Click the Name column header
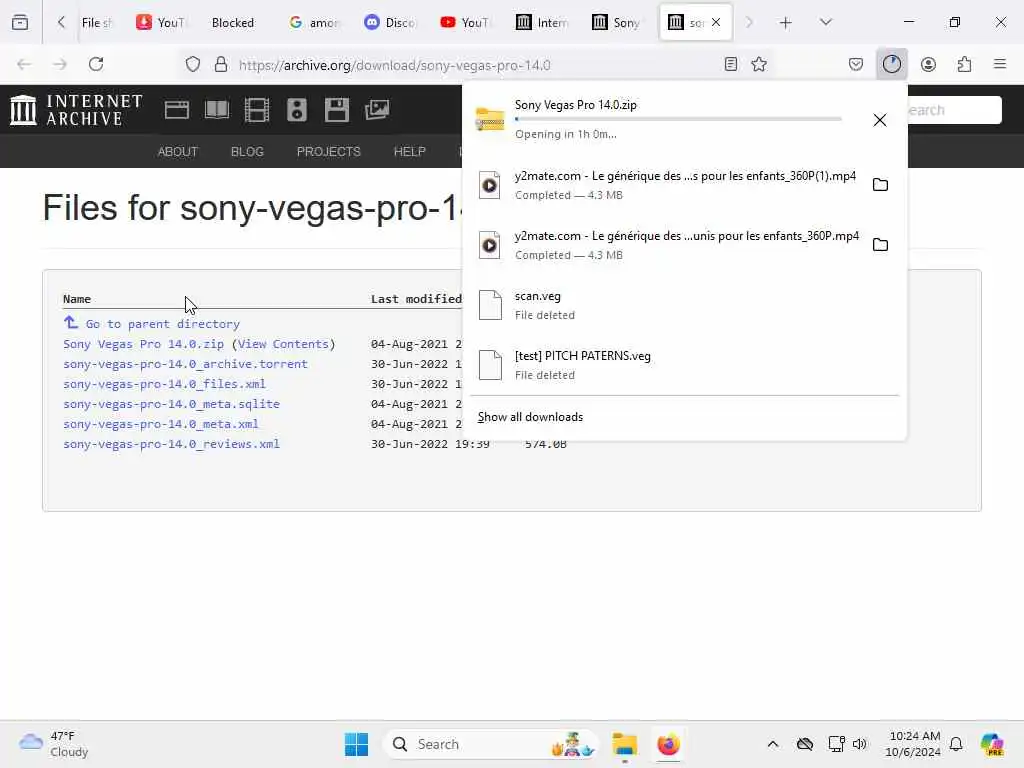The width and height of the screenshot is (1024, 768). [76, 299]
